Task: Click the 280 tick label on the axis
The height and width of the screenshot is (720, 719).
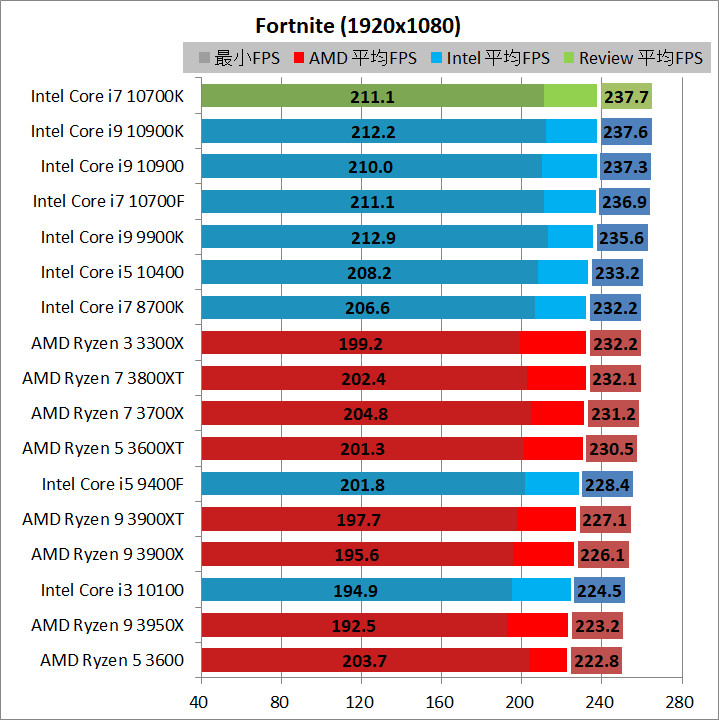Action: point(680,702)
